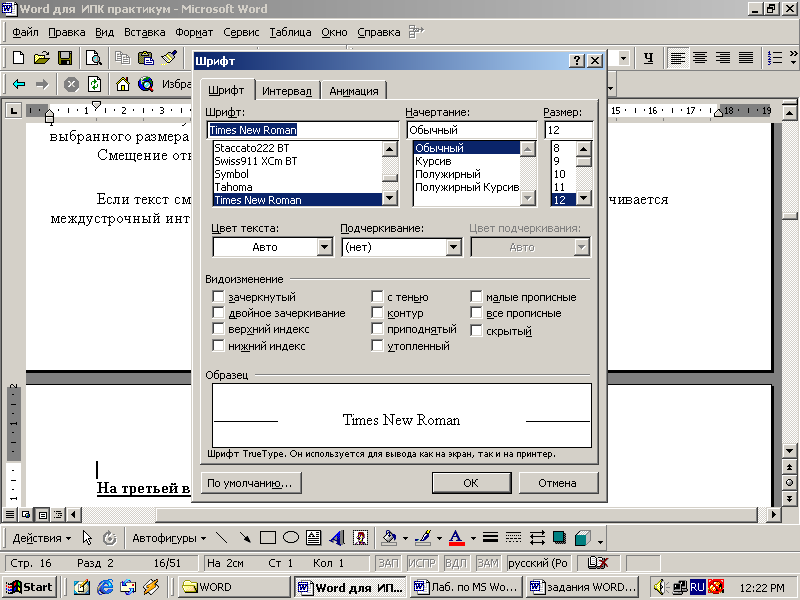Save document with floppy disk icon

click(x=65, y=58)
